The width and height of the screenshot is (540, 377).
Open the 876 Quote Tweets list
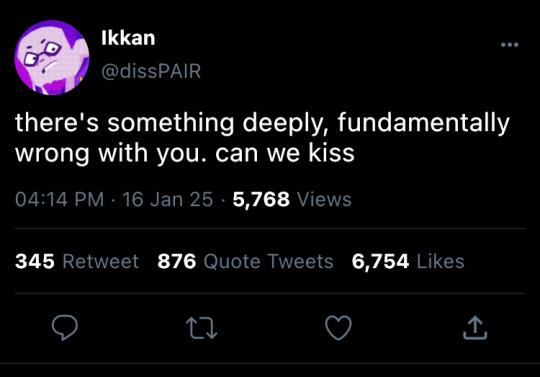245,261
